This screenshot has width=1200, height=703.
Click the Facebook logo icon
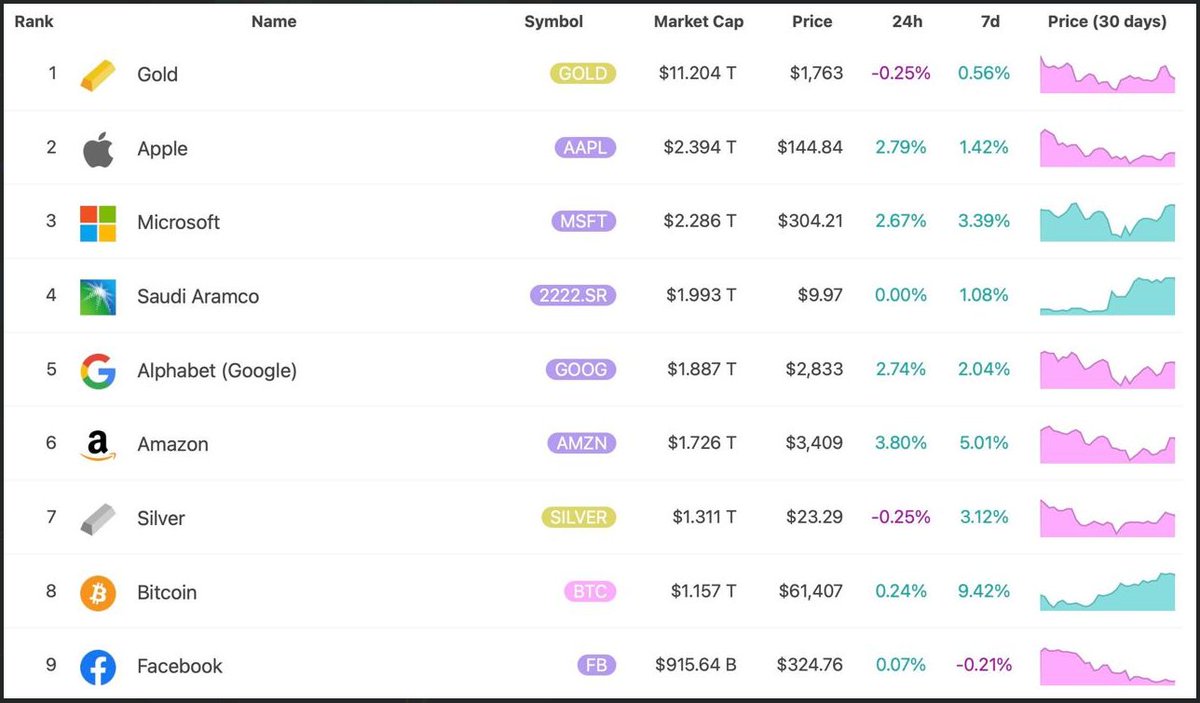click(98, 667)
